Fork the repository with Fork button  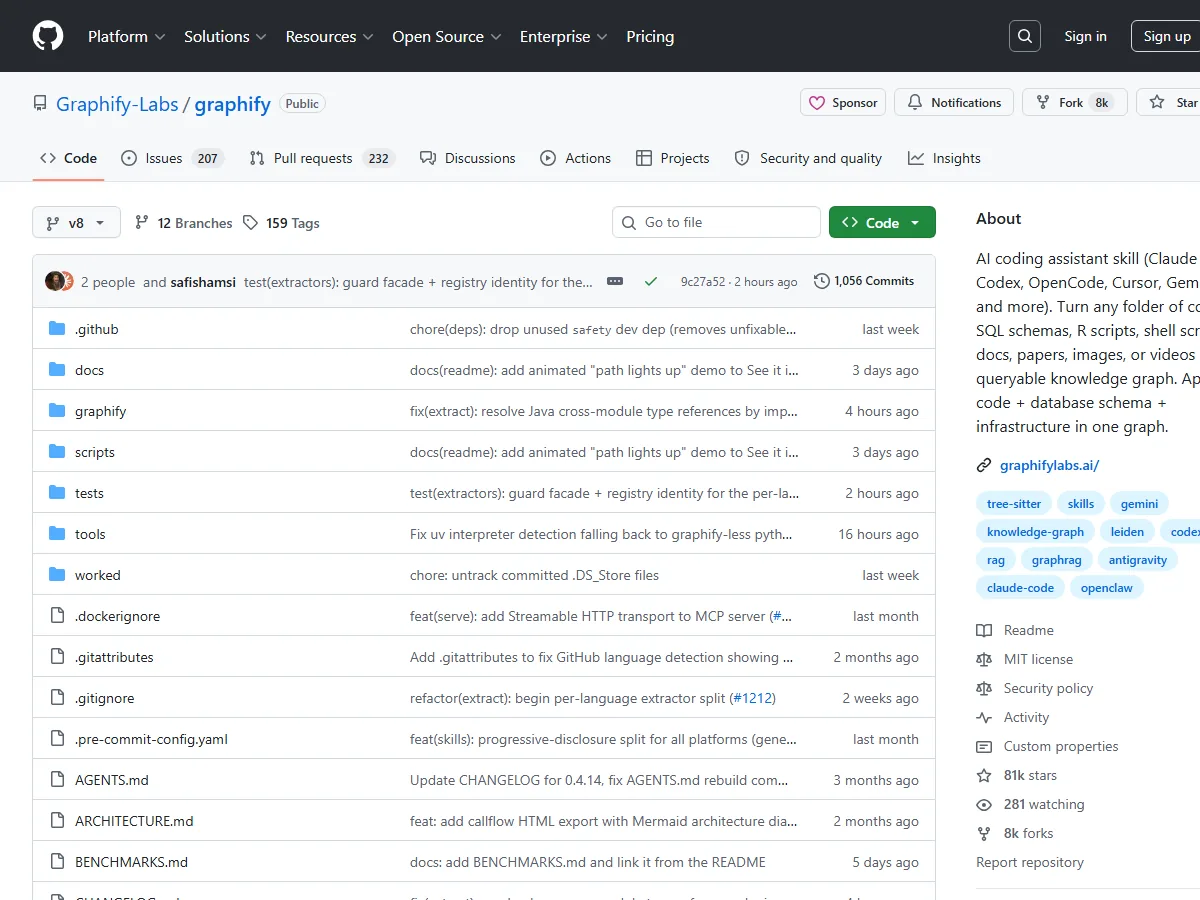pos(1075,102)
